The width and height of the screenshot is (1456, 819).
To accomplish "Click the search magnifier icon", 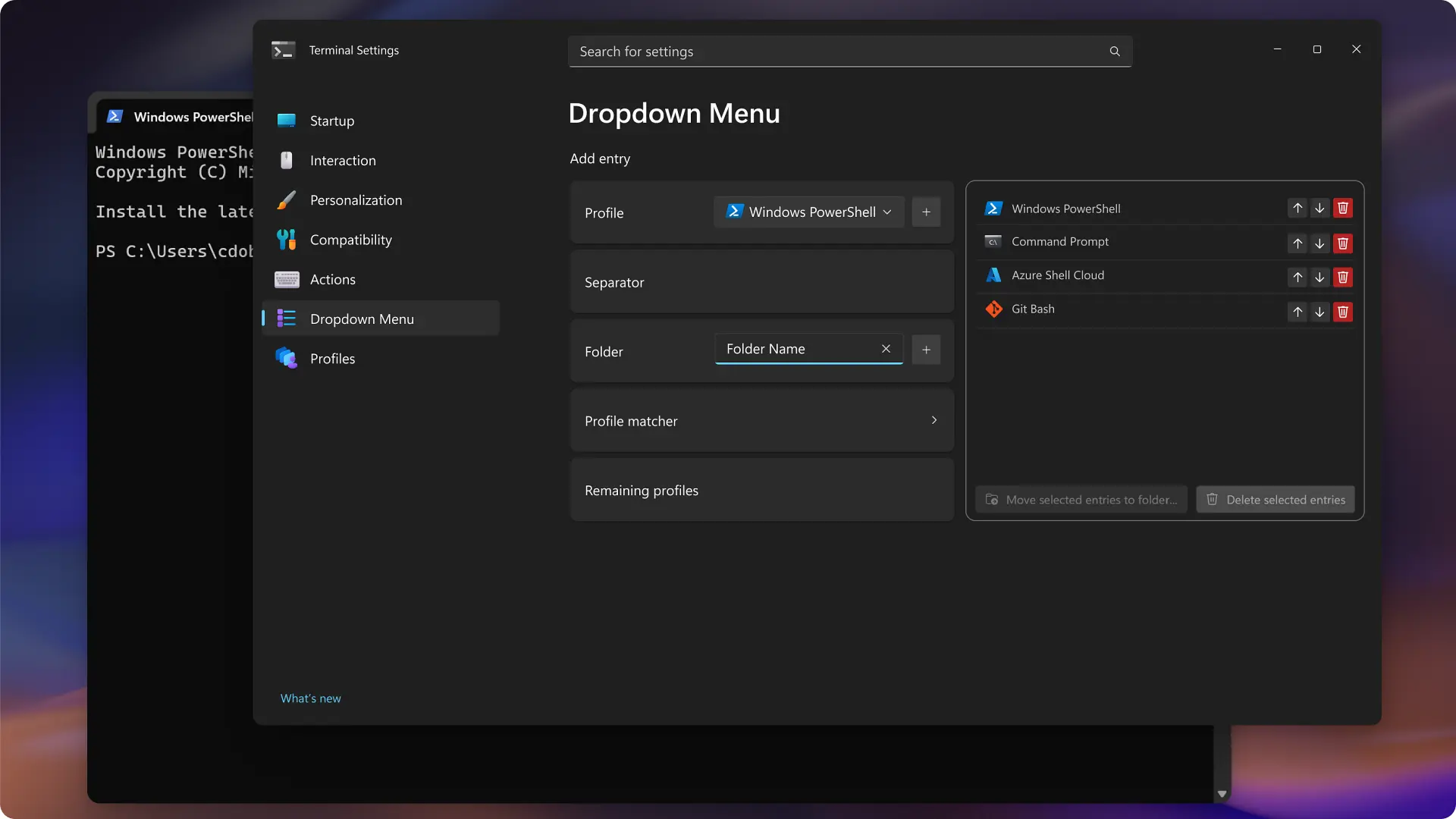I will [1114, 51].
